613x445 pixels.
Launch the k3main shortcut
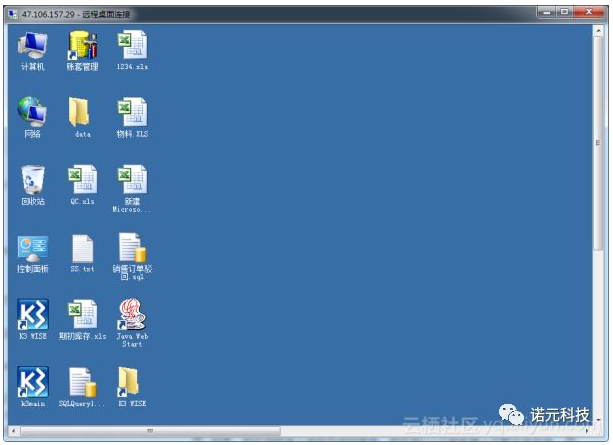coord(33,387)
